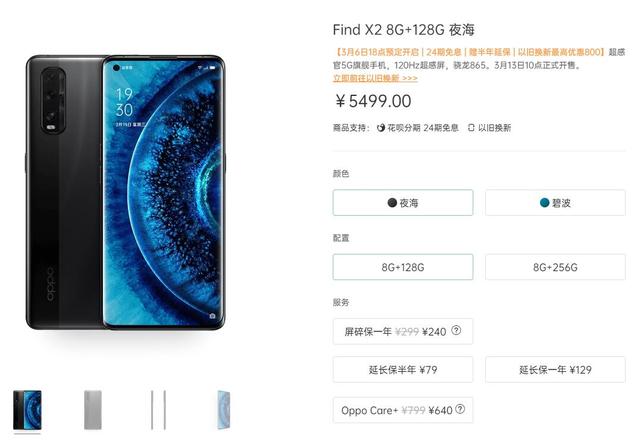The height and width of the screenshot is (441, 640).
Task: Click the 花呗分期 installment icon
Action: click(x=381, y=128)
